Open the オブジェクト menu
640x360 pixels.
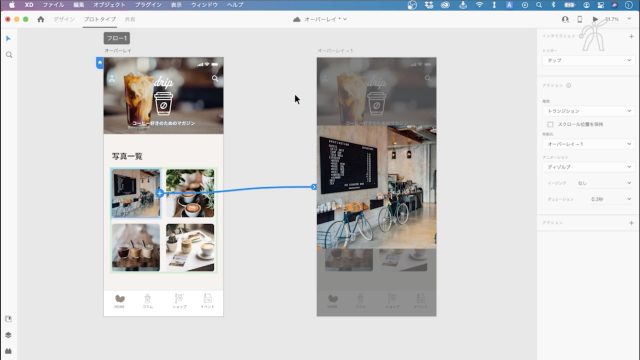109,5
